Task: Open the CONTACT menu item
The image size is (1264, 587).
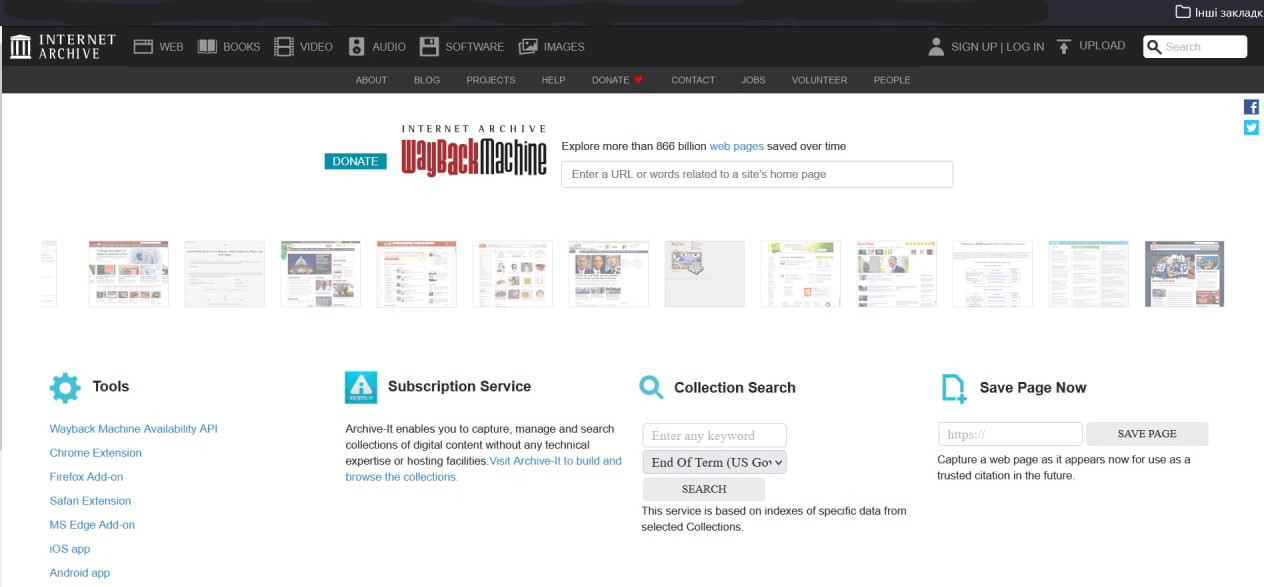Action: [x=693, y=80]
